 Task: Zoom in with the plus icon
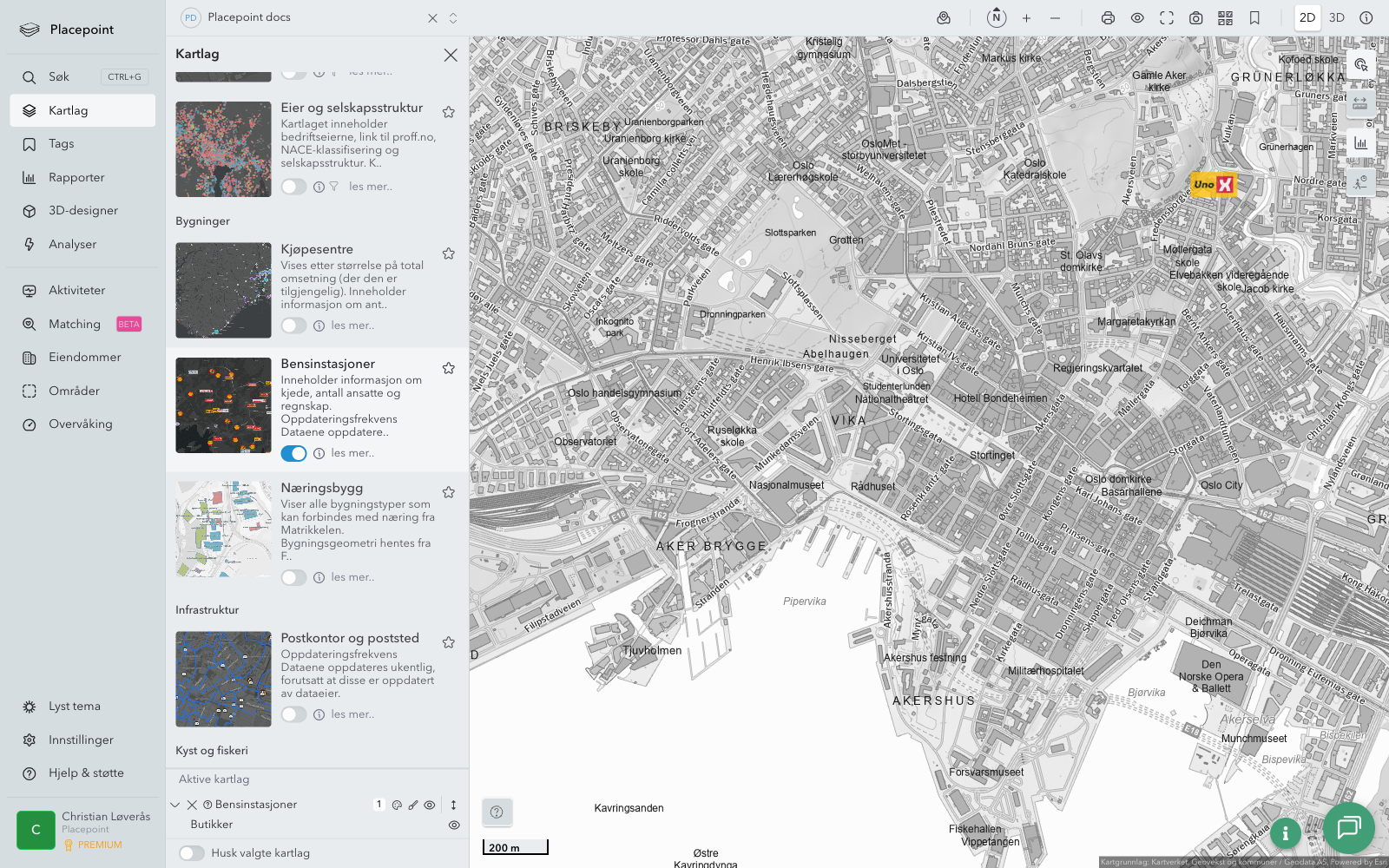tap(1026, 18)
